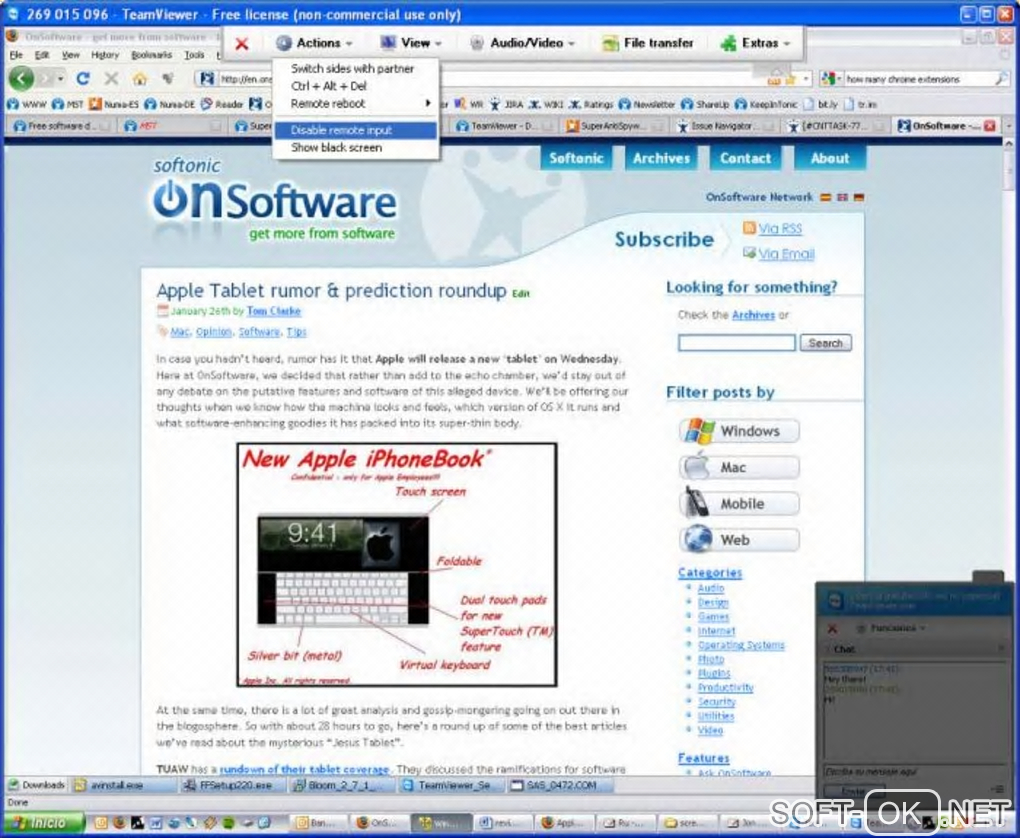Viewport: 1020px width, 838px height.
Task: Open the JIRA bookmark
Action: (x=506, y=104)
